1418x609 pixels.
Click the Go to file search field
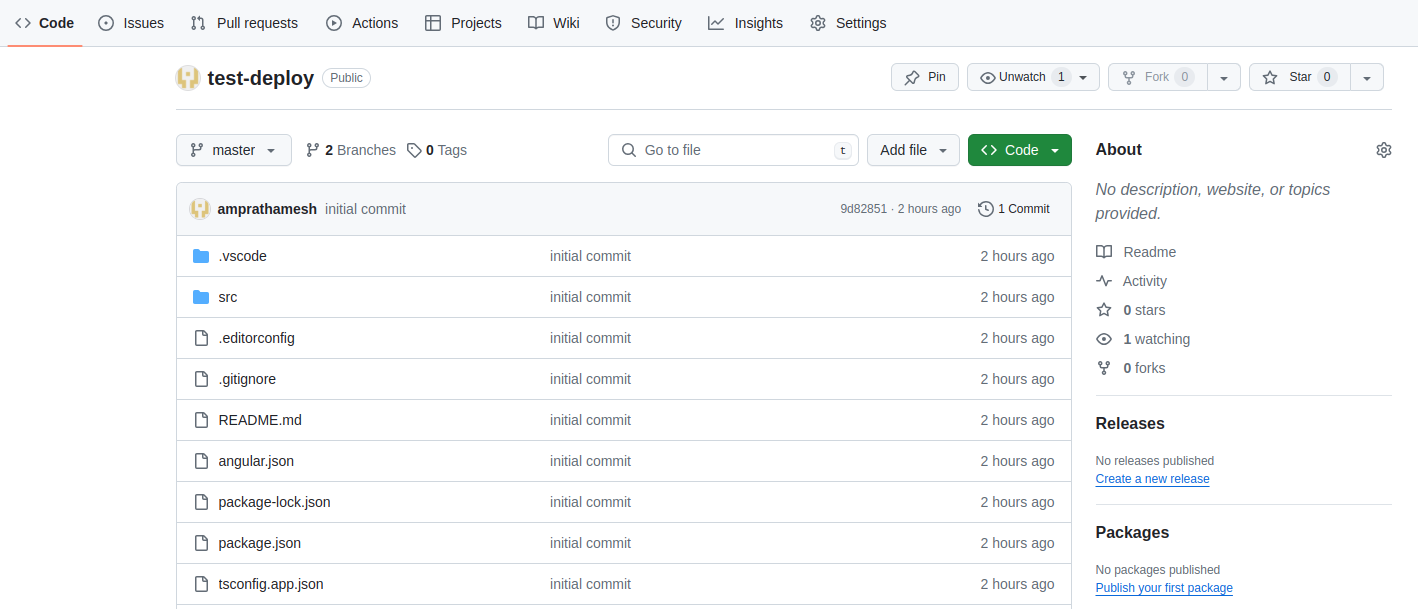tap(733, 149)
